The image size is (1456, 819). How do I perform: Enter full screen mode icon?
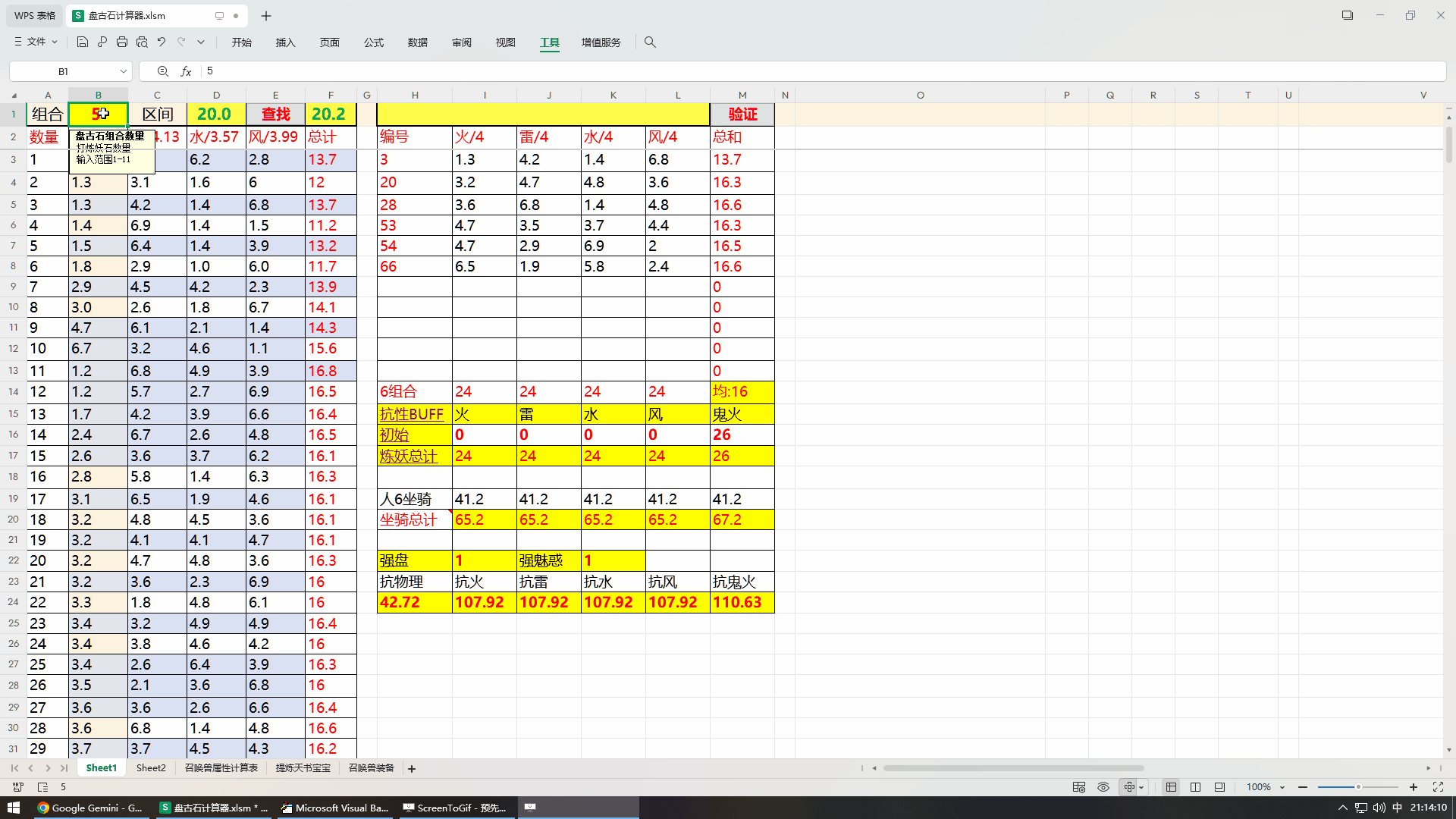1438,787
